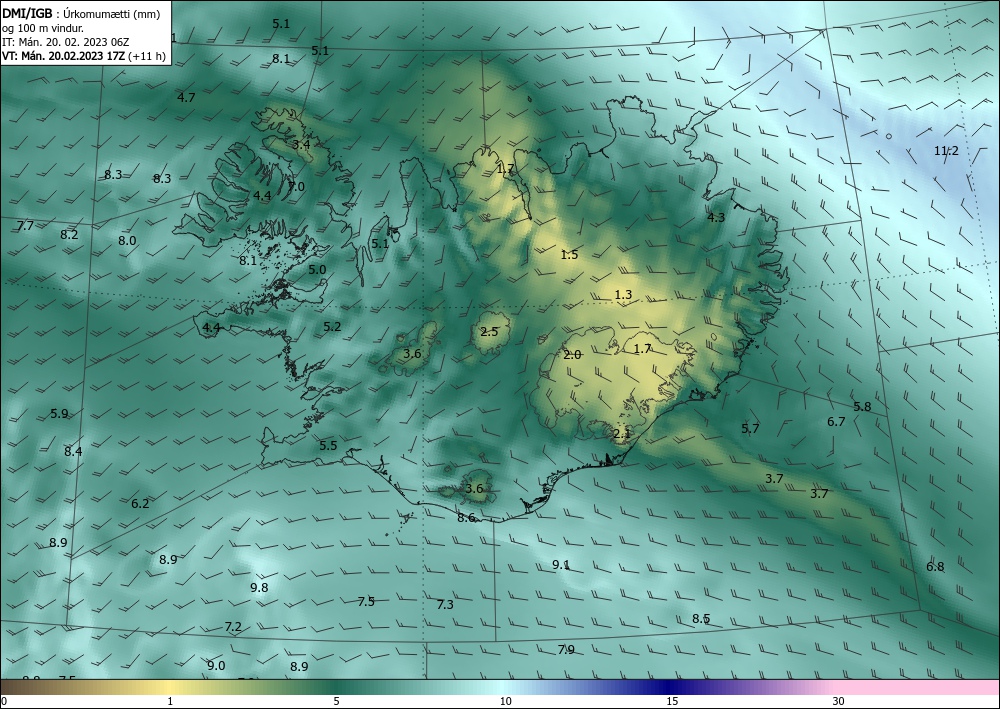The height and width of the screenshot is (709, 1000).
Task: Click the 6.8 map value
Action: coord(935,567)
